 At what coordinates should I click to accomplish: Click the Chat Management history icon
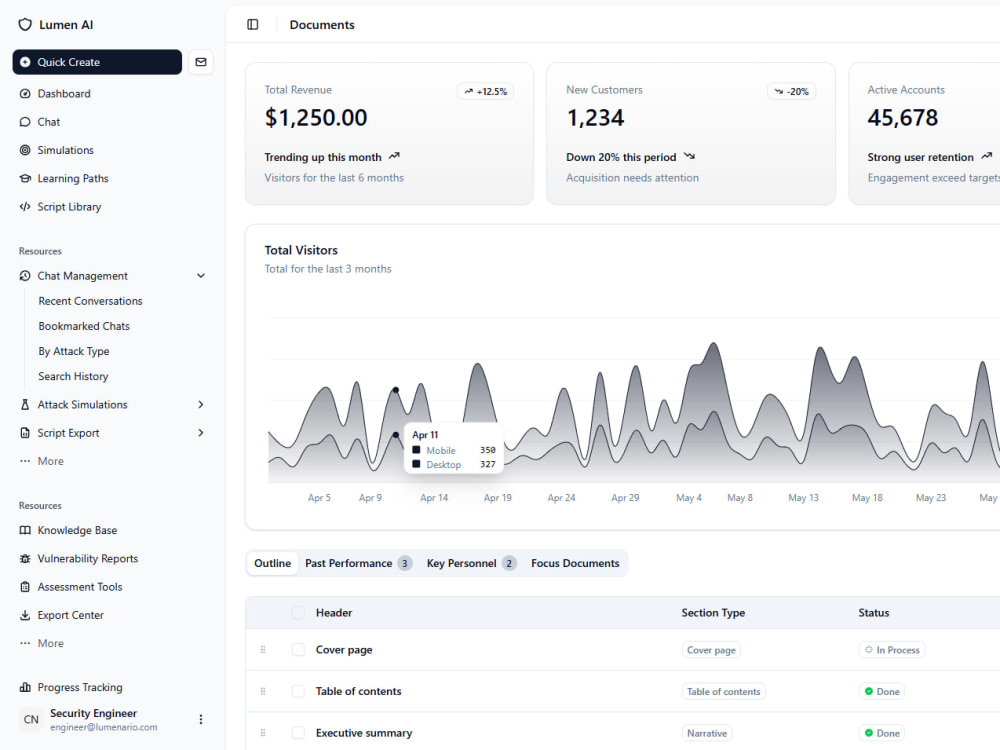[x=25, y=276]
